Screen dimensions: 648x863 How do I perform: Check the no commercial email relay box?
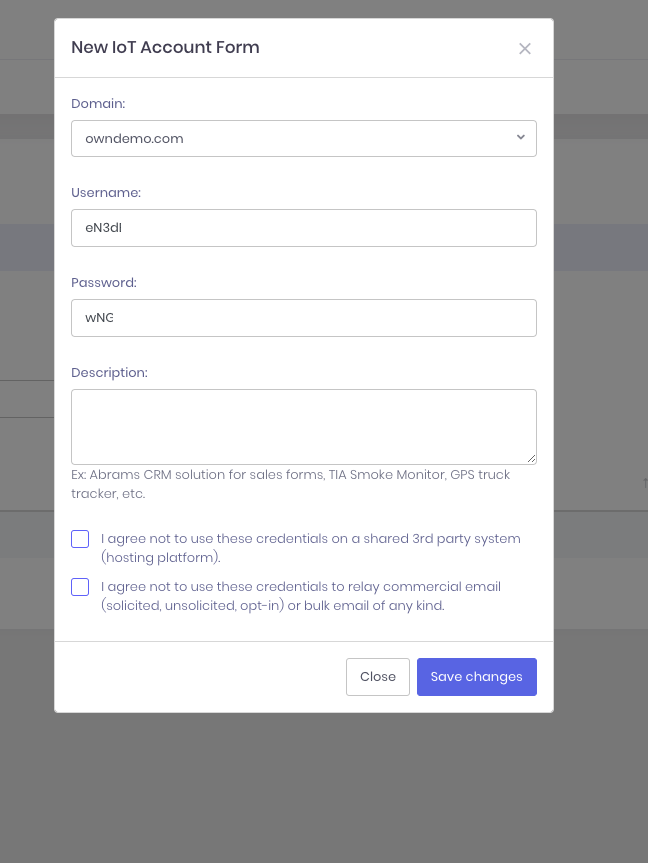point(80,587)
